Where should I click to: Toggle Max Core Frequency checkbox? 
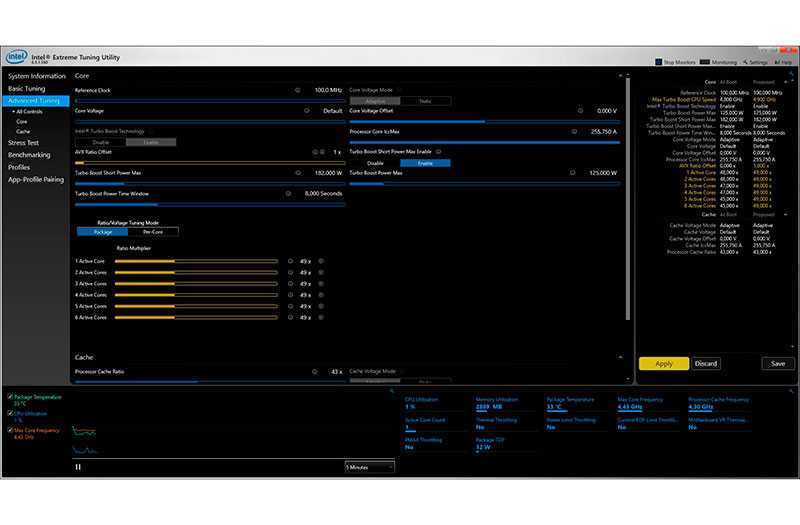point(10,430)
